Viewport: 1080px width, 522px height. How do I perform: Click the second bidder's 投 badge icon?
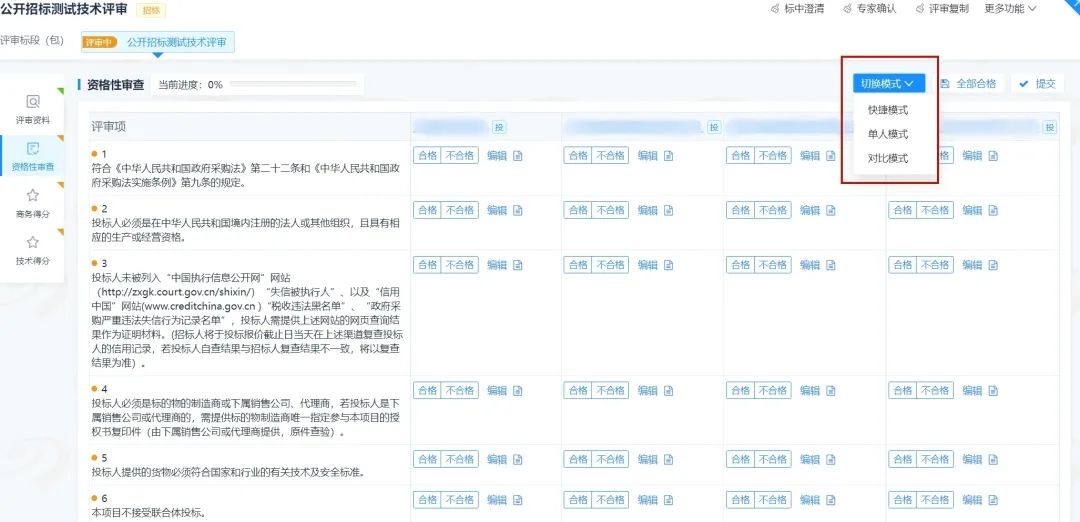point(714,127)
